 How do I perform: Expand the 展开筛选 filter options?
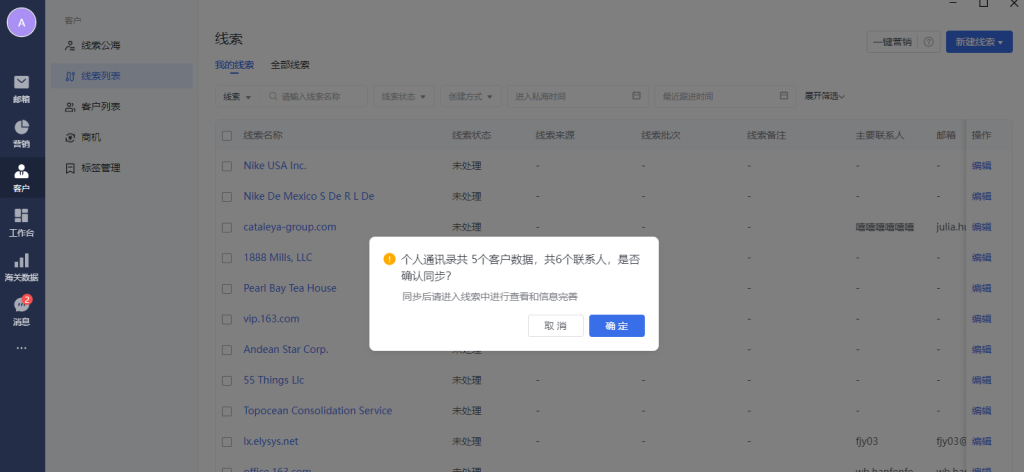(824, 96)
